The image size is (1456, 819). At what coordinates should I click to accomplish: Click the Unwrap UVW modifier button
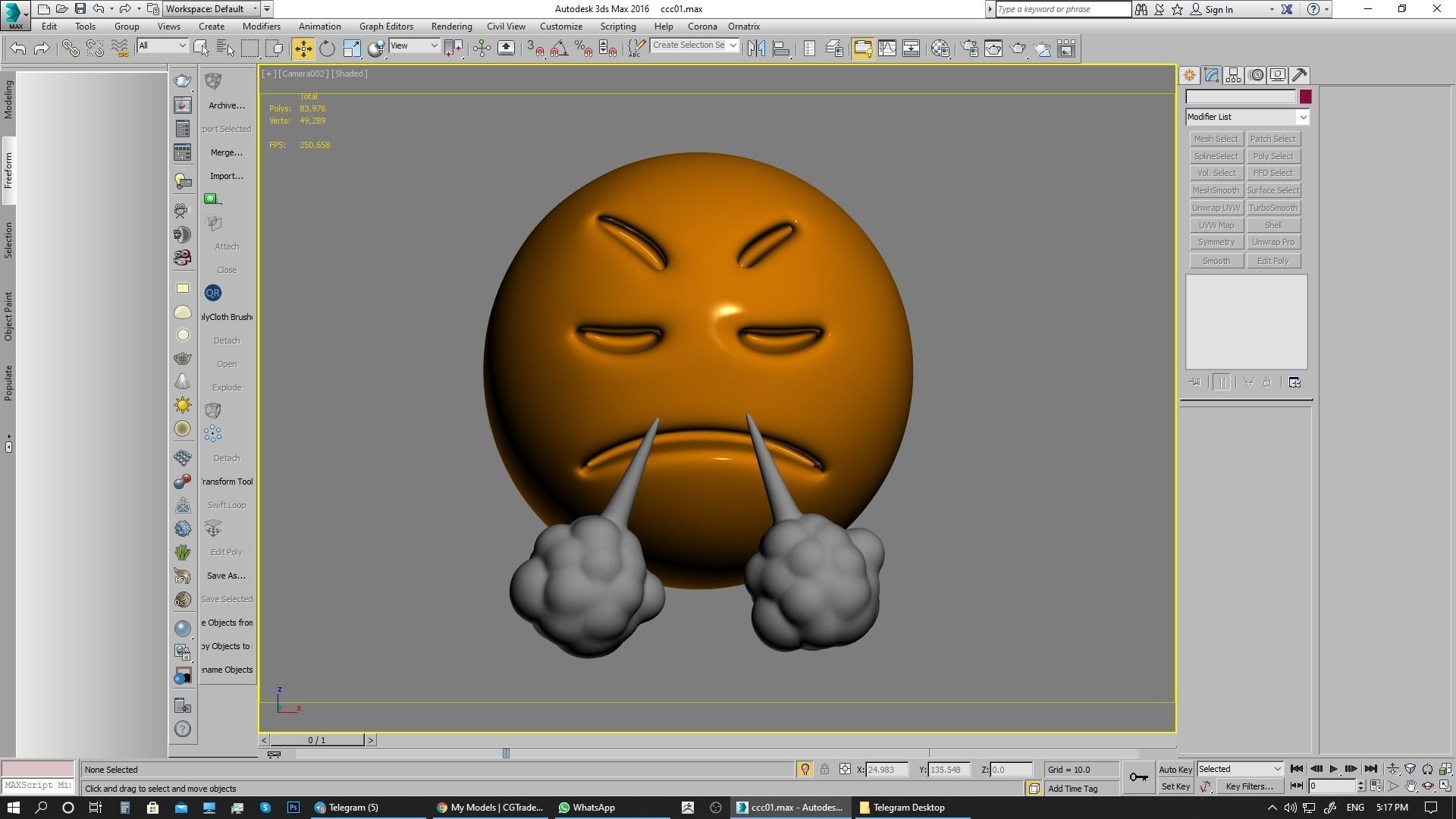point(1216,208)
